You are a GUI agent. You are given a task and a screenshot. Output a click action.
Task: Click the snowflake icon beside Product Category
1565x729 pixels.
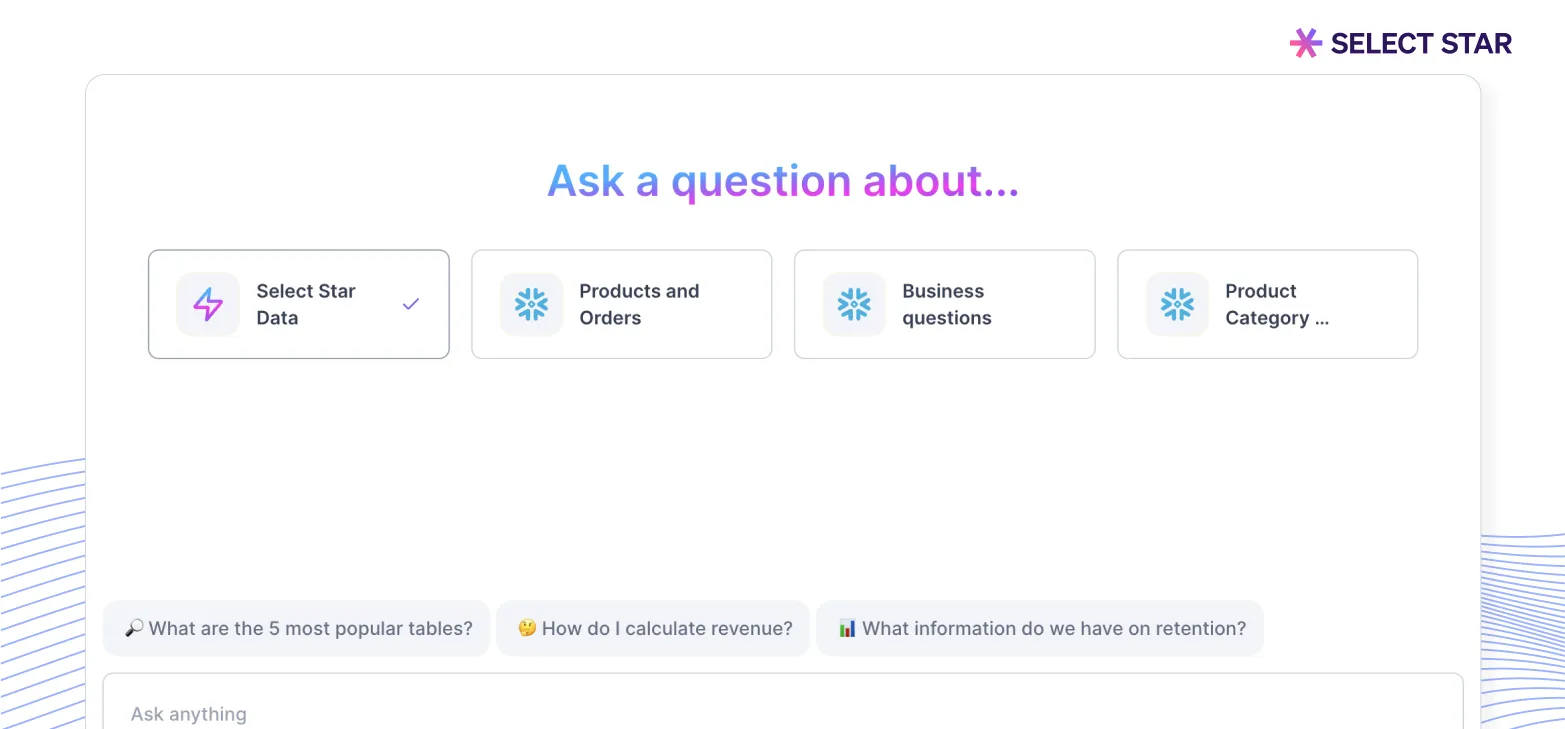pyautogui.click(x=1177, y=304)
